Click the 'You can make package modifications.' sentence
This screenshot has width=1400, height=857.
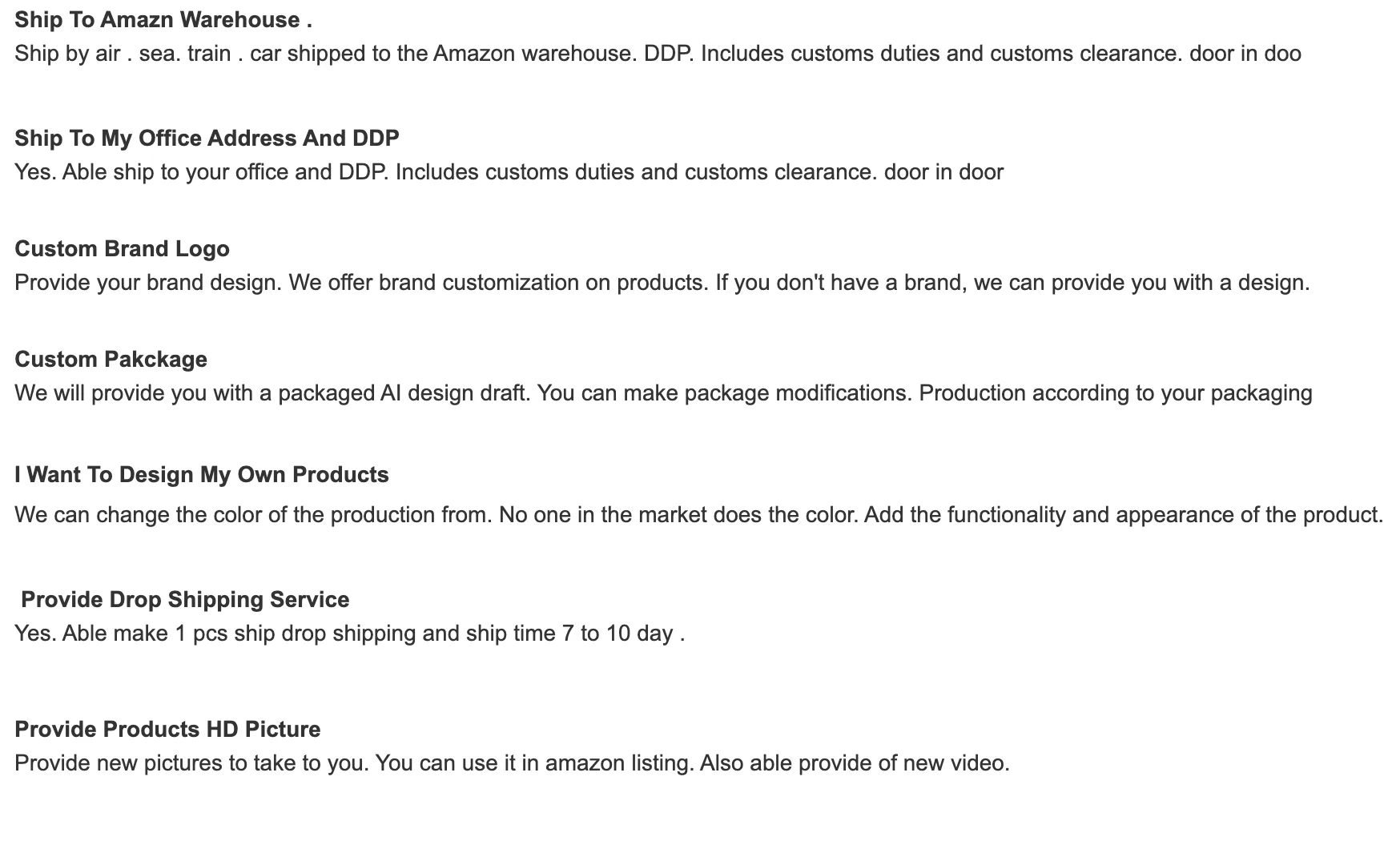tap(724, 393)
